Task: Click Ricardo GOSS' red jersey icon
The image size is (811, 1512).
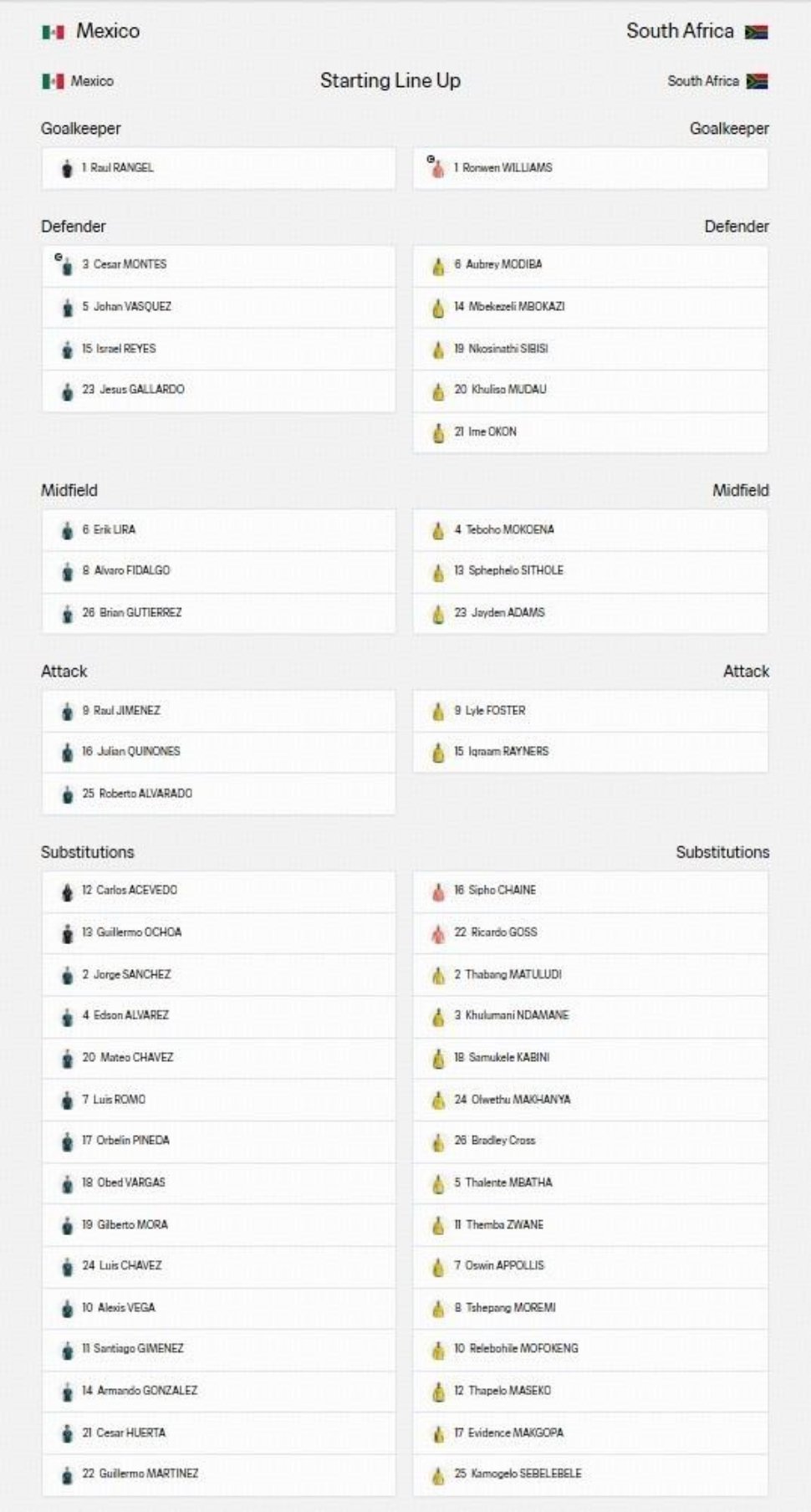Action: pos(437,933)
